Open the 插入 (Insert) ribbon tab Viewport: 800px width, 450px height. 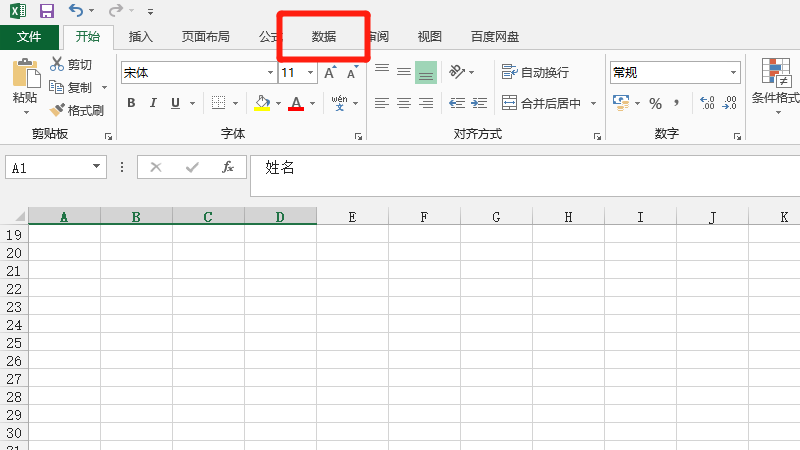141,37
